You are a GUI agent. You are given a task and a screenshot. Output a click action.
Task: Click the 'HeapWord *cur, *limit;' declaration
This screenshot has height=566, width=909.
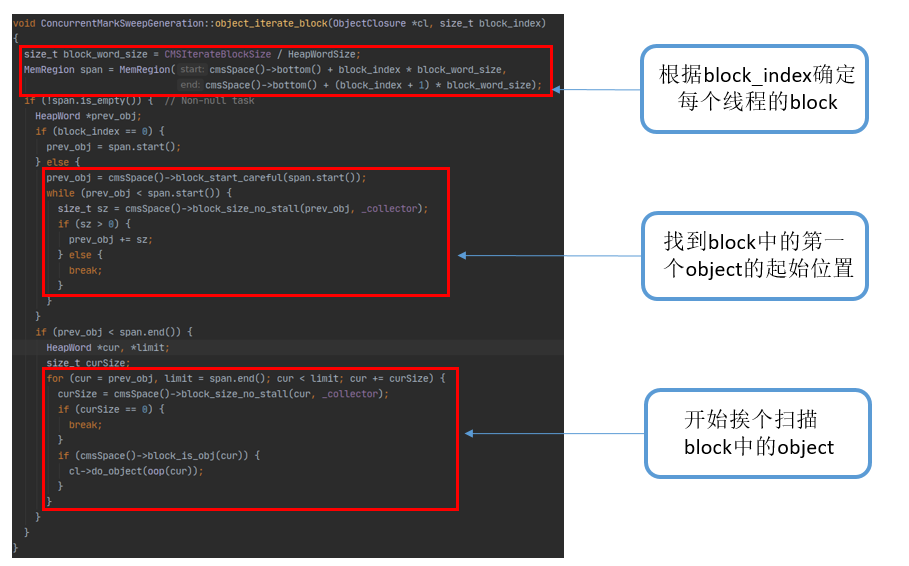coord(108,348)
